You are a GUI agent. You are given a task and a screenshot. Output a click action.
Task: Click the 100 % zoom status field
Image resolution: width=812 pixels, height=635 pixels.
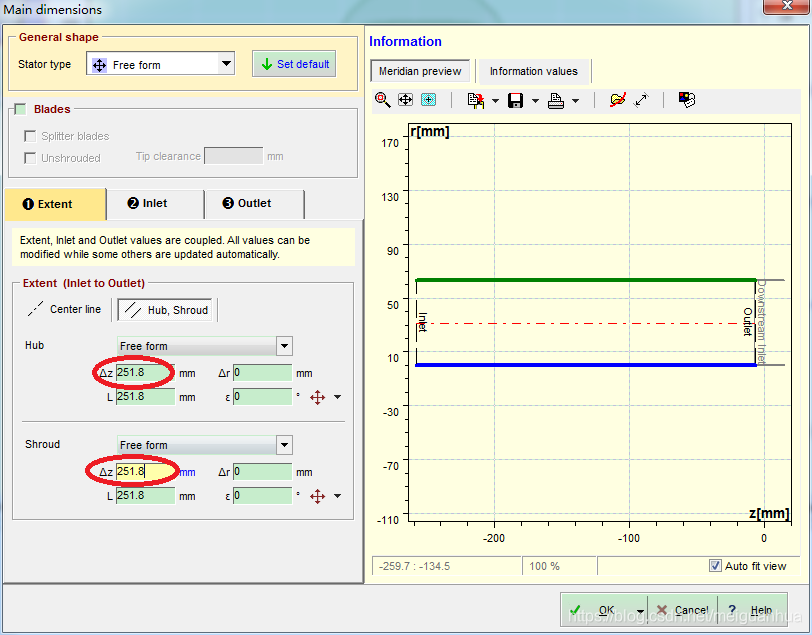pos(559,566)
